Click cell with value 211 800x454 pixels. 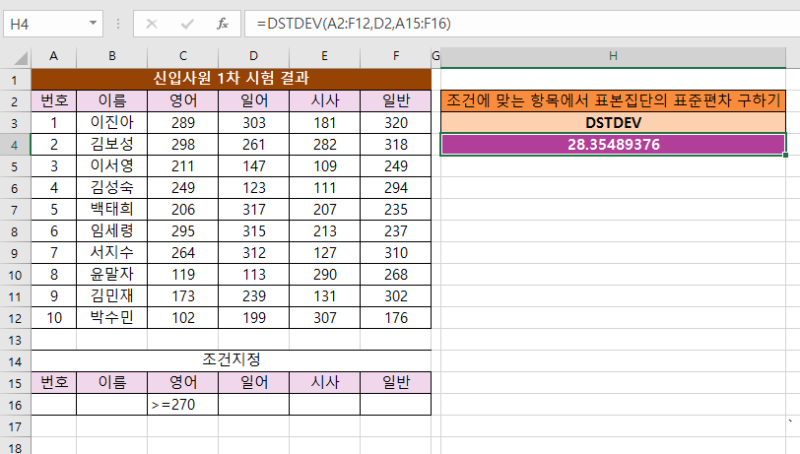(x=183, y=166)
